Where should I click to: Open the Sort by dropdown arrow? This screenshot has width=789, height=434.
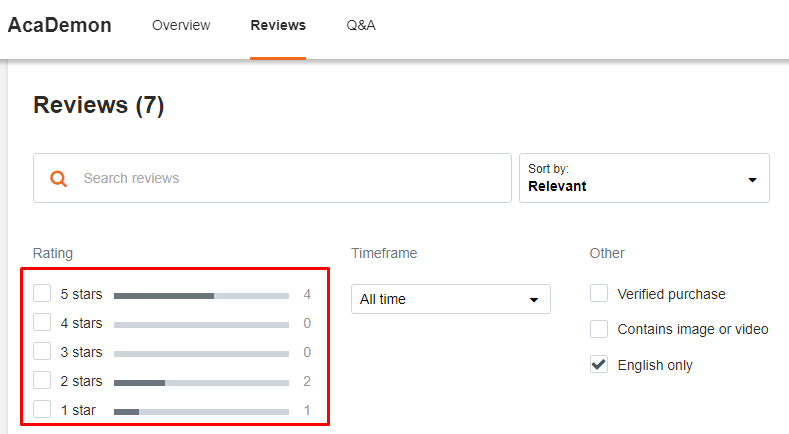752,180
